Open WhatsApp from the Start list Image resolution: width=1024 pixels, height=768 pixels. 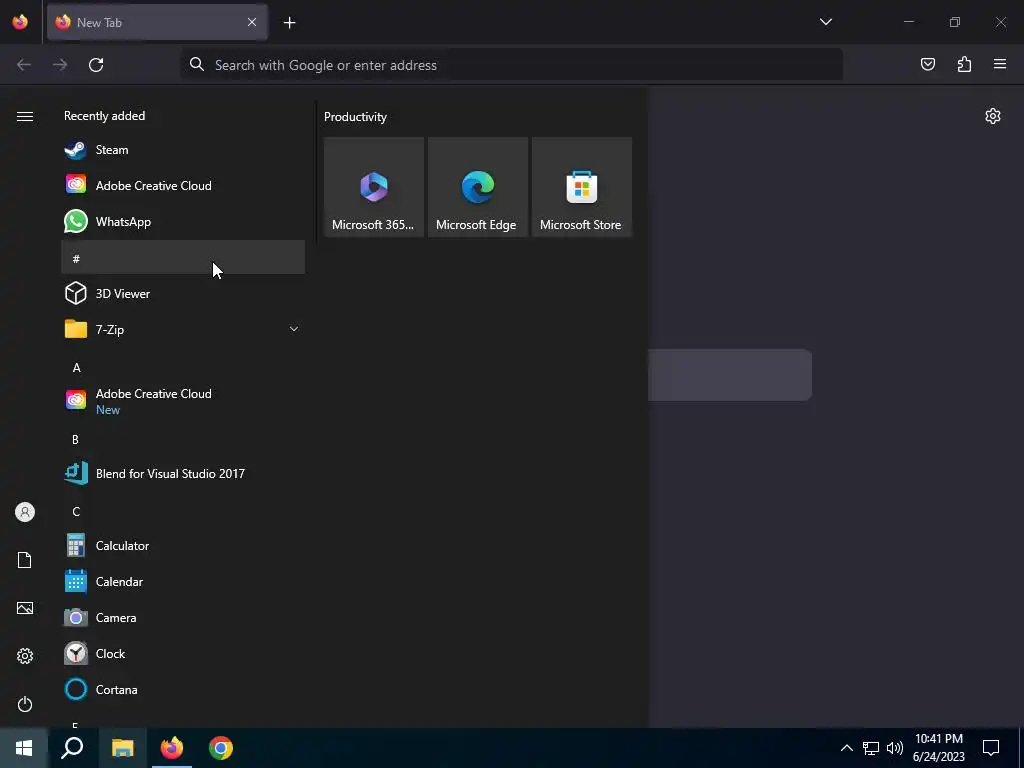pos(183,221)
